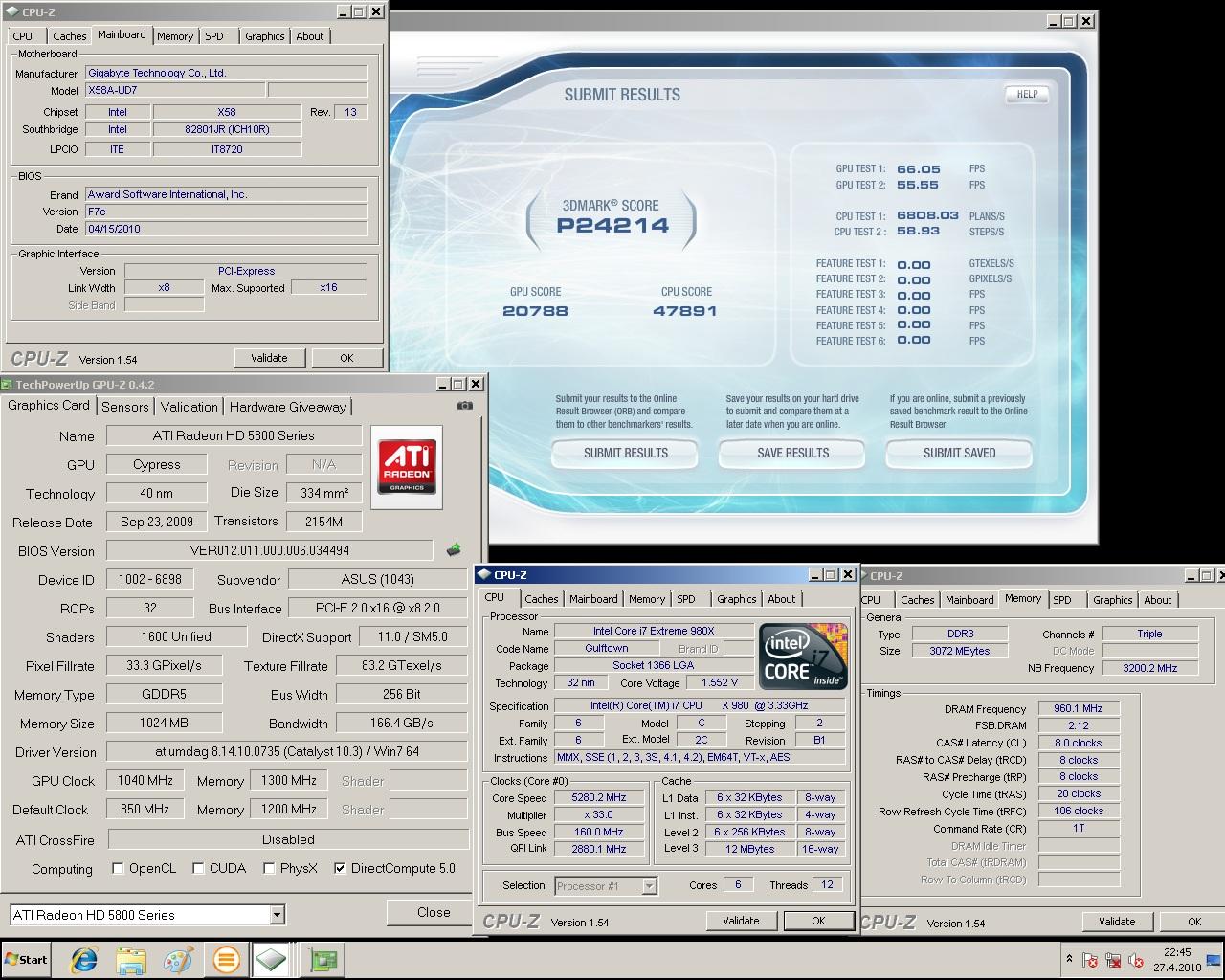Click the GPU-Z title bar icon
The image size is (1225, 980).
coord(9,385)
